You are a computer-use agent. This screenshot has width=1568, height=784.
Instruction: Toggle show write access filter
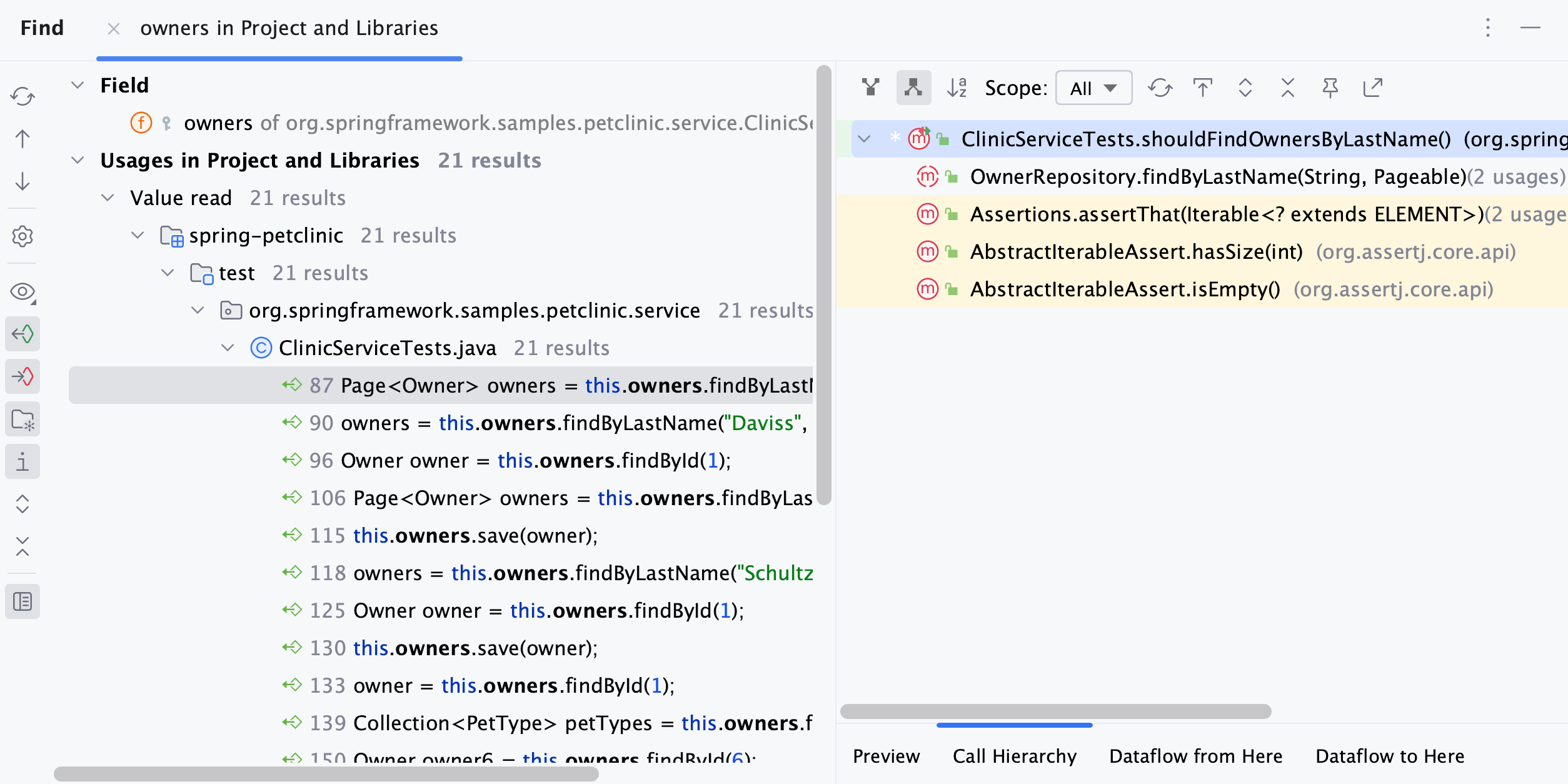23,376
